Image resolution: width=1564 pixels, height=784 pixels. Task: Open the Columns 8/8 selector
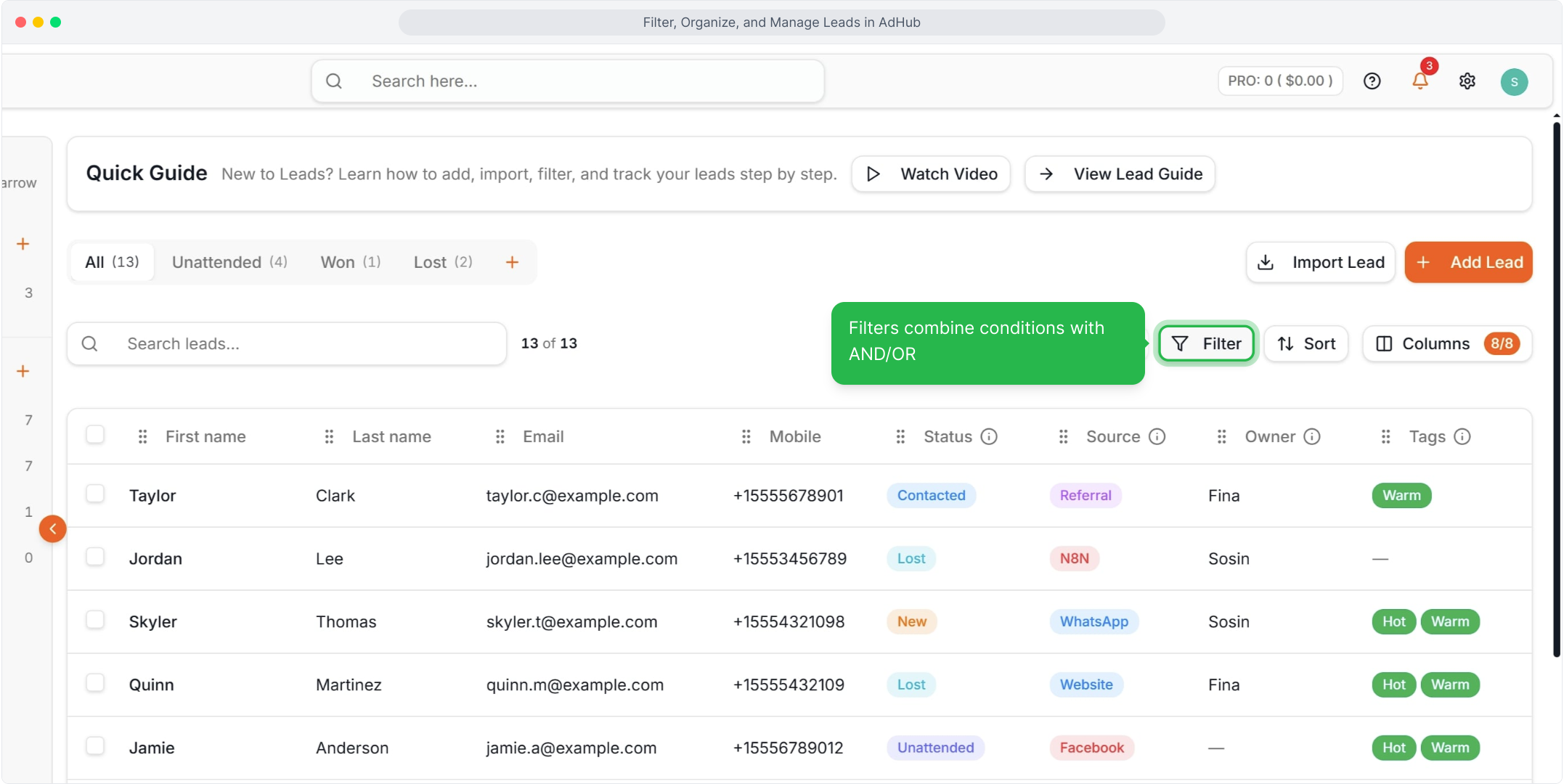[x=1447, y=343]
